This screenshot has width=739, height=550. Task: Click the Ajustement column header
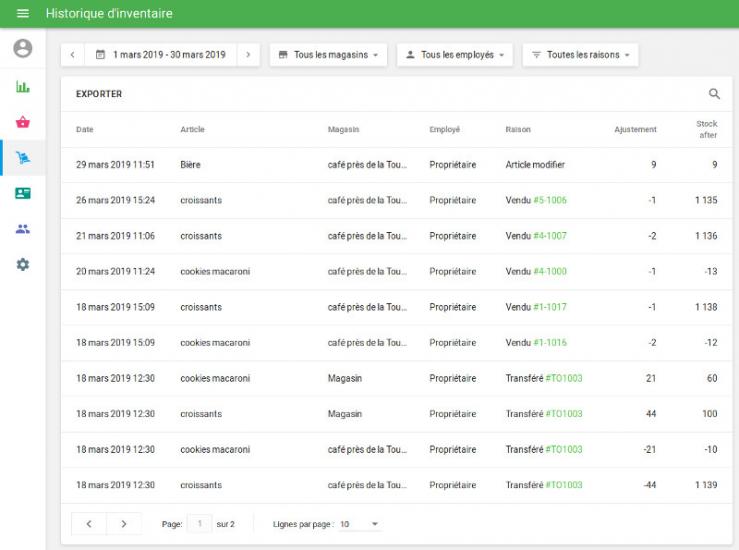point(635,129)
